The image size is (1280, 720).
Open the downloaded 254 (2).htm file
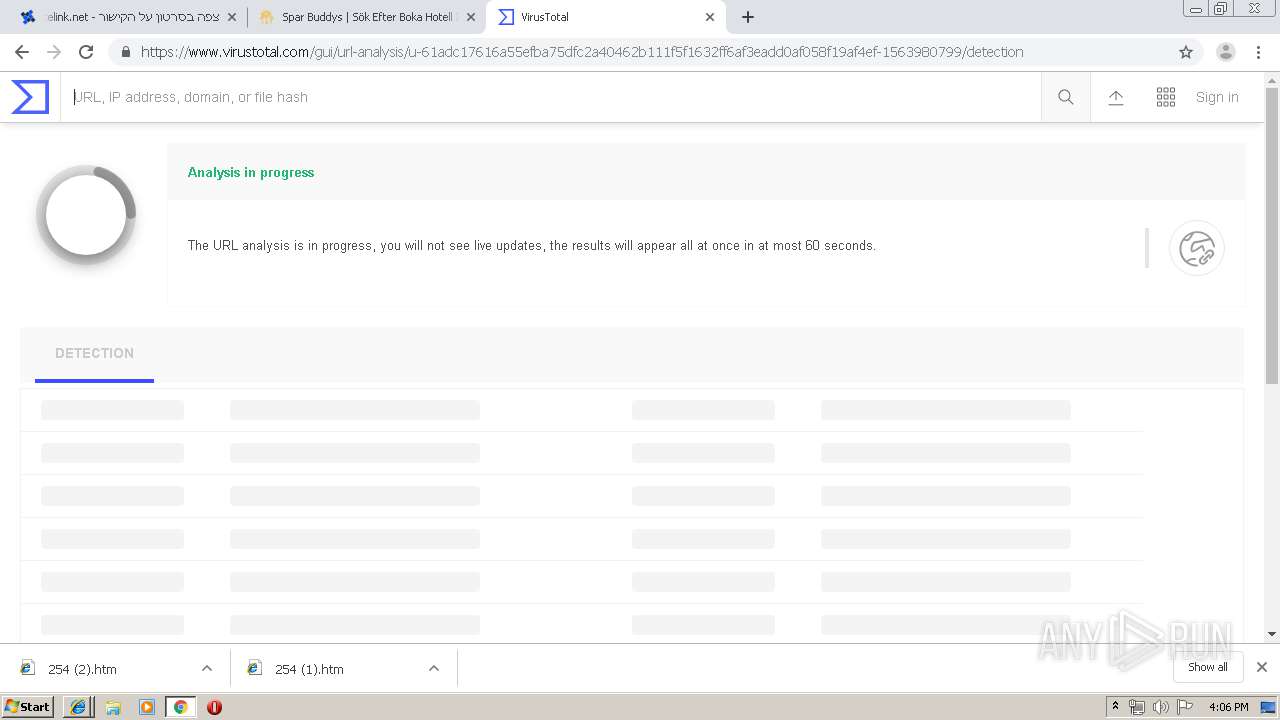(x=82, y=669)
